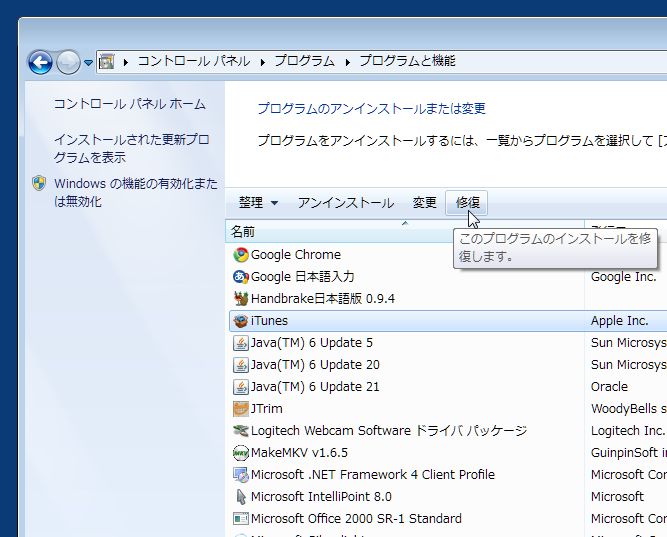Screen dimensions: 667x537
Task: Select Java(TM) 6 Update 20
Action: pyautogui.click(x=315, y=365)
